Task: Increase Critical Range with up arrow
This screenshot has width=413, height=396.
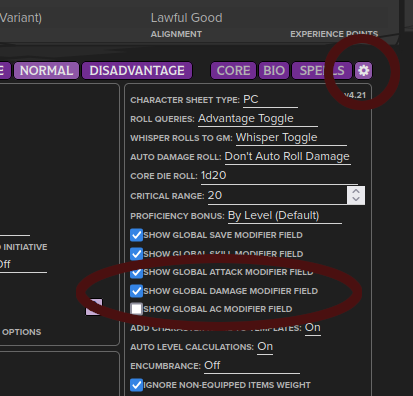Action: click(356, 191)
